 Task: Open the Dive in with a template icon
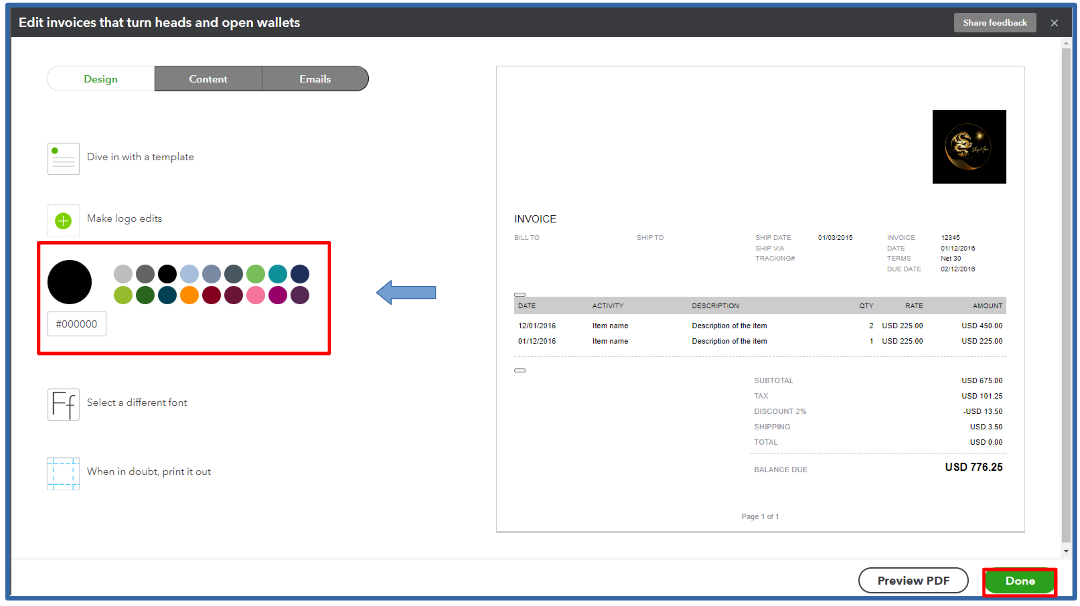[x=63, y=158]
